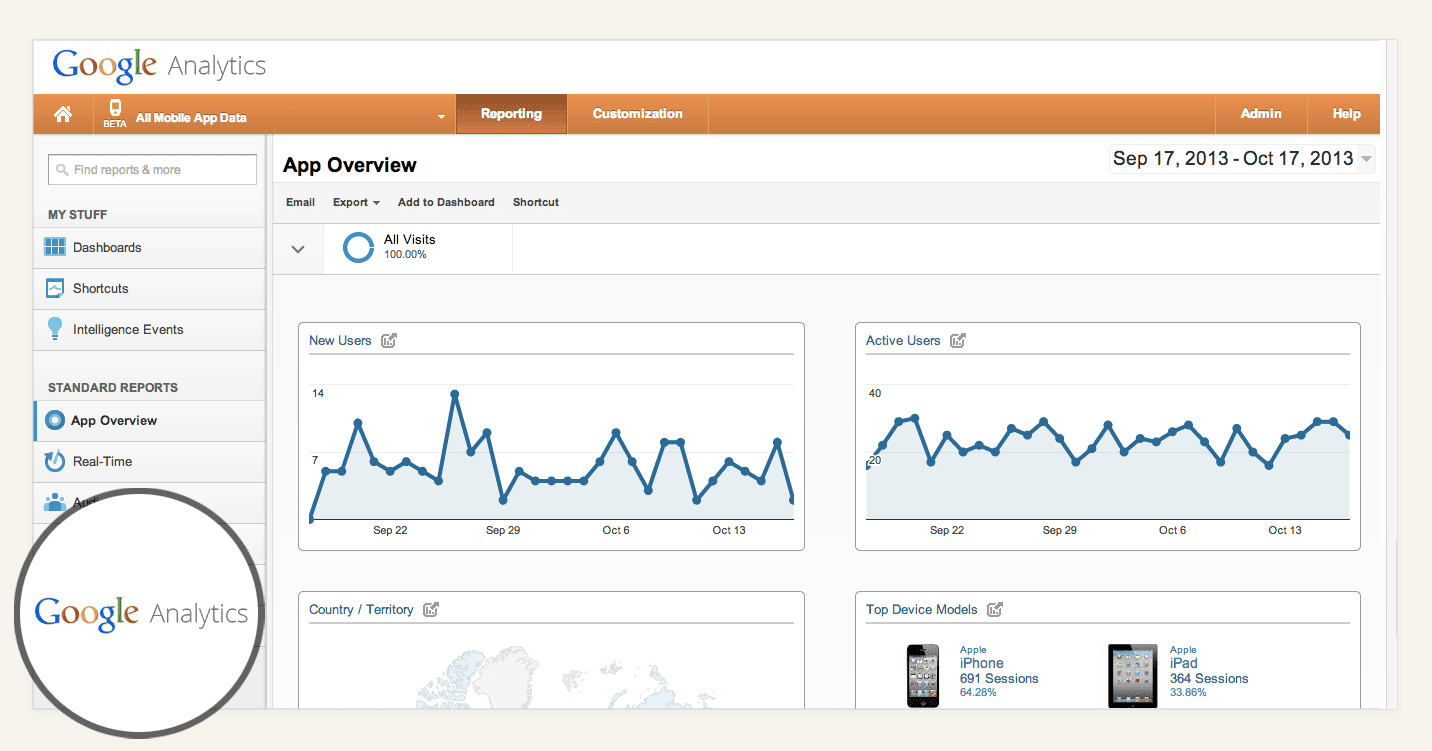Screen dimensions: 1432x751
Task: Click the Email button
Action: (300, 202)
